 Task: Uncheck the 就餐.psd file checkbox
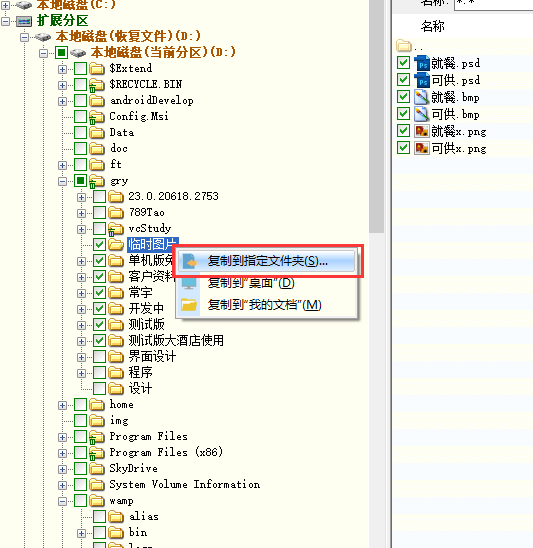[403, 63]
